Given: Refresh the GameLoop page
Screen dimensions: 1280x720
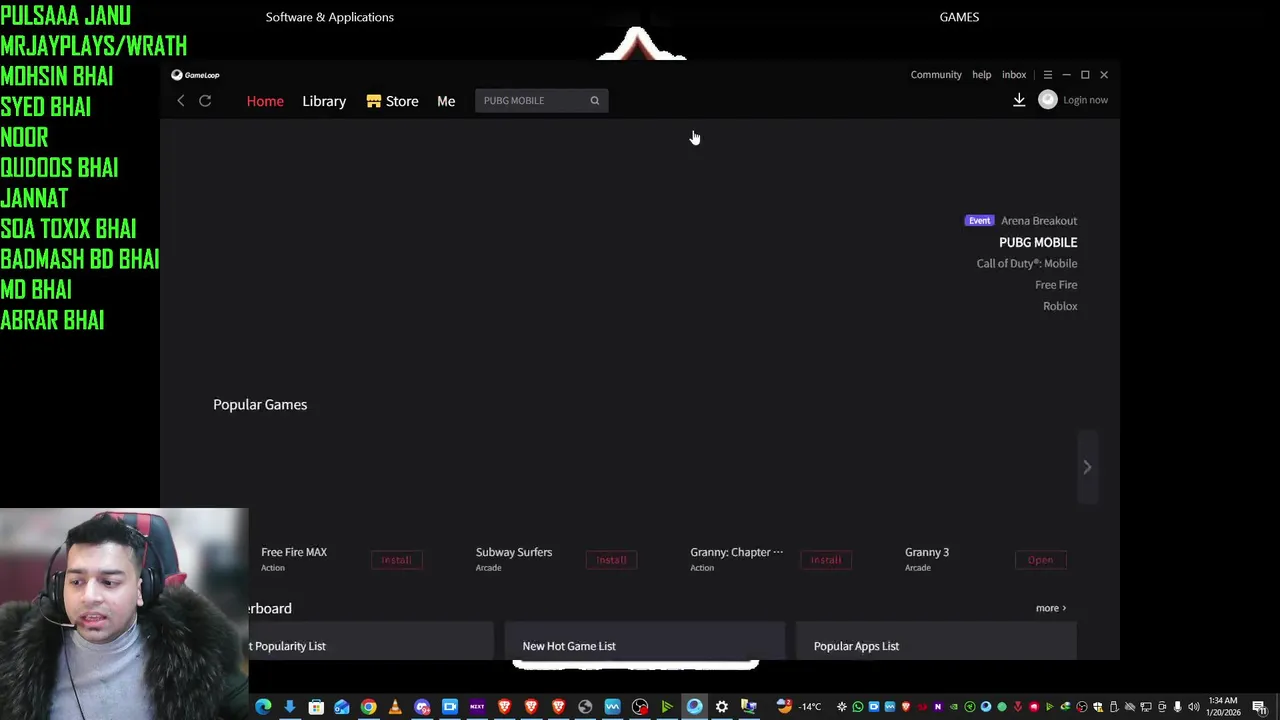Looking at the screenshot, I should click(205, 100).
